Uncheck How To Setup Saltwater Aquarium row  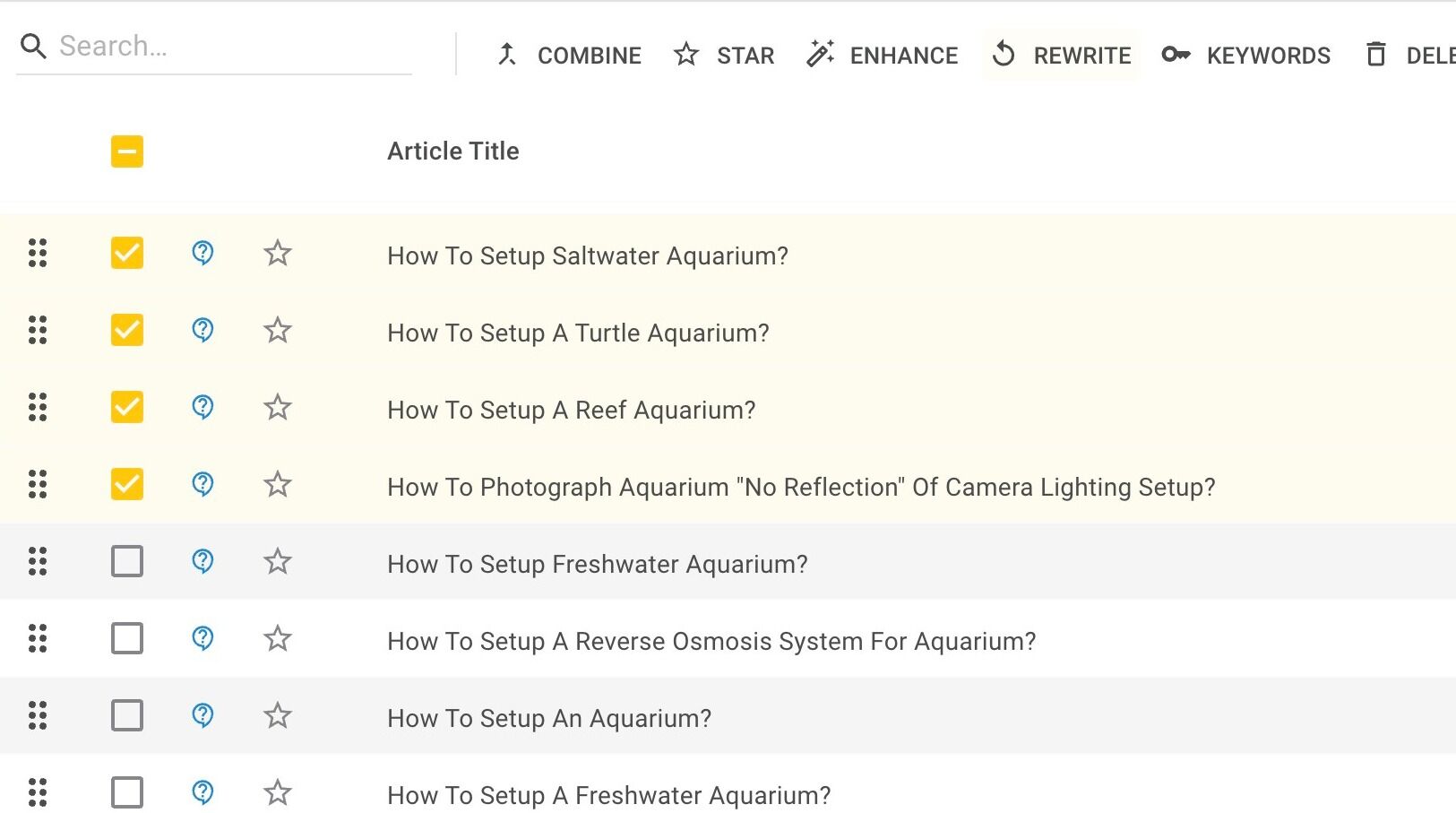point(127,253)
